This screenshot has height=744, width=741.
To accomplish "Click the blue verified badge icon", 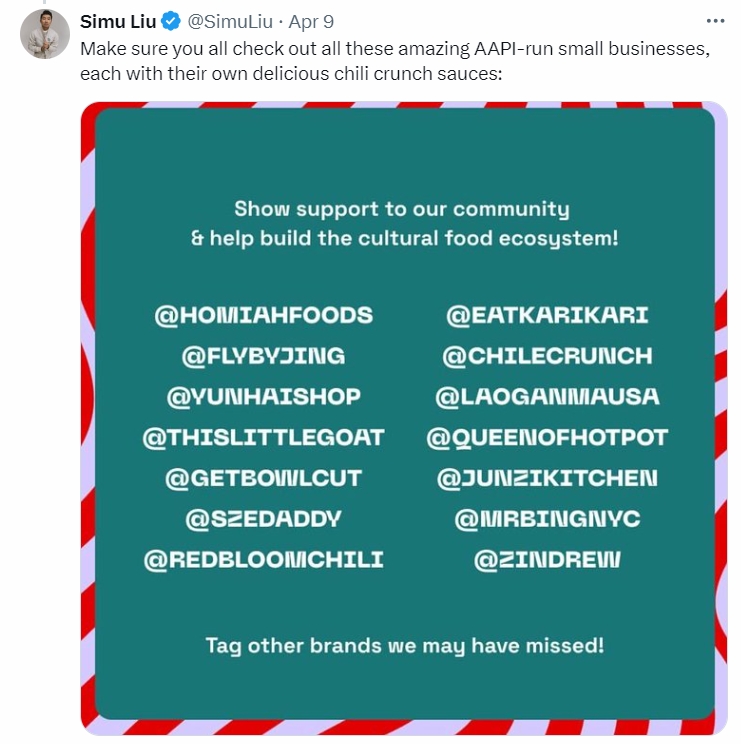I will [171, 22].
